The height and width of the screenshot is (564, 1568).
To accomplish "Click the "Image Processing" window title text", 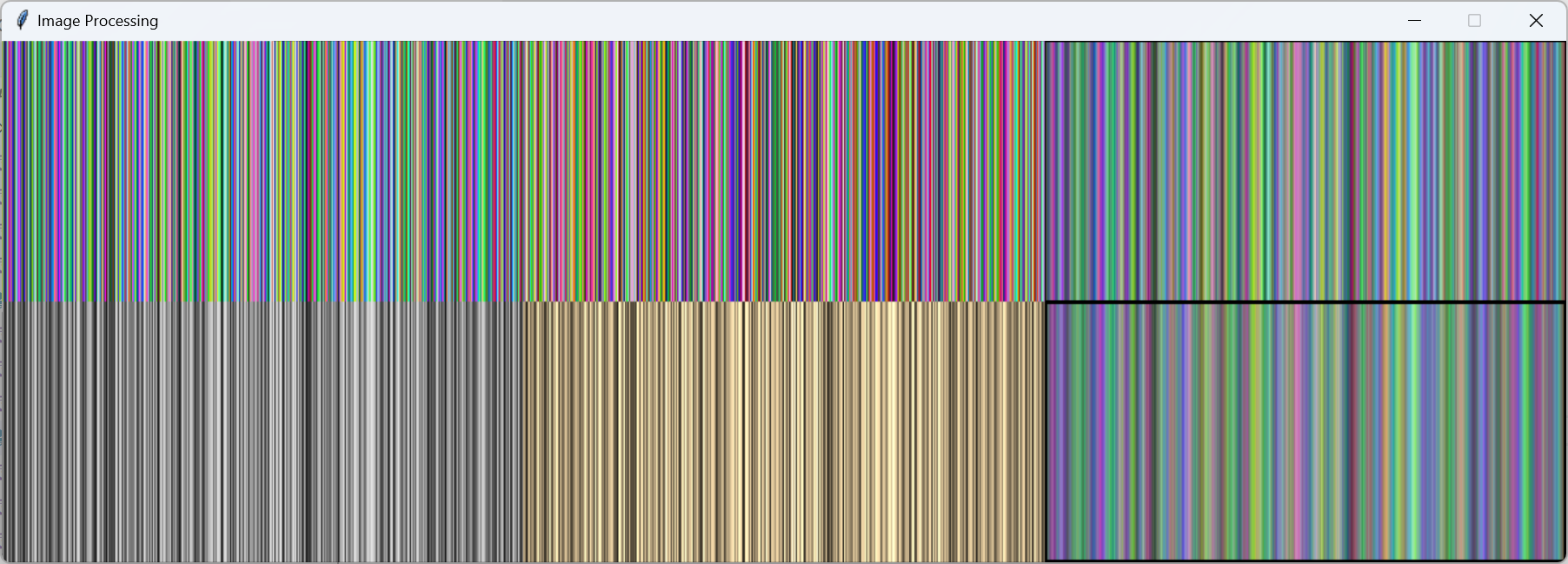I will click(97, 21).
